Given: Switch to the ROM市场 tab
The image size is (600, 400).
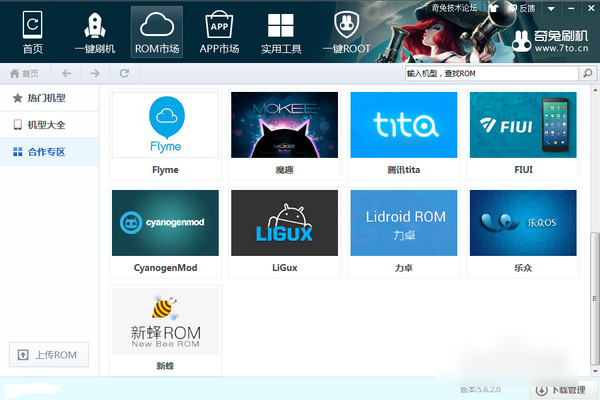Looking at the screenshot, I should coord(157,31).
